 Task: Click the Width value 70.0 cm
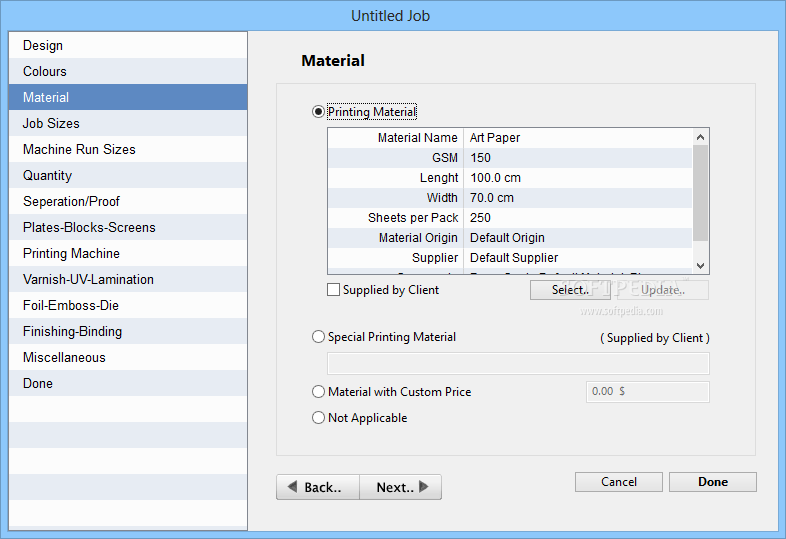[x=578, y=198]
